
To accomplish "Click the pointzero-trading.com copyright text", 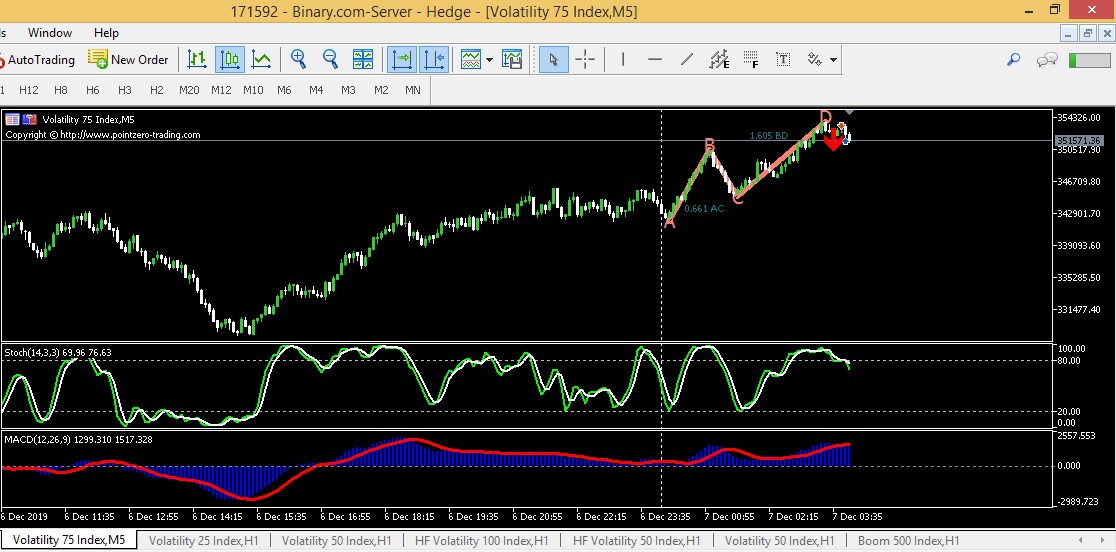I will tap(103, 134).
